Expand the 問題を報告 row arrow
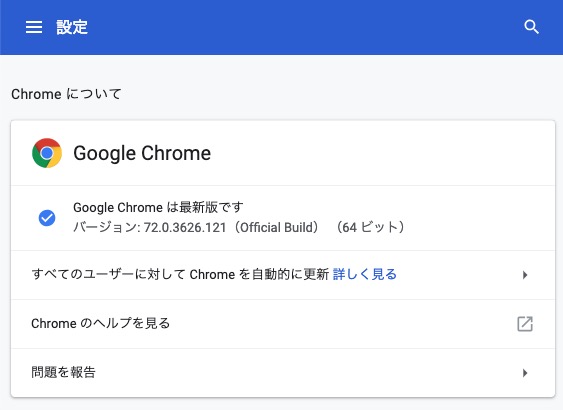 tap(525, 373)
